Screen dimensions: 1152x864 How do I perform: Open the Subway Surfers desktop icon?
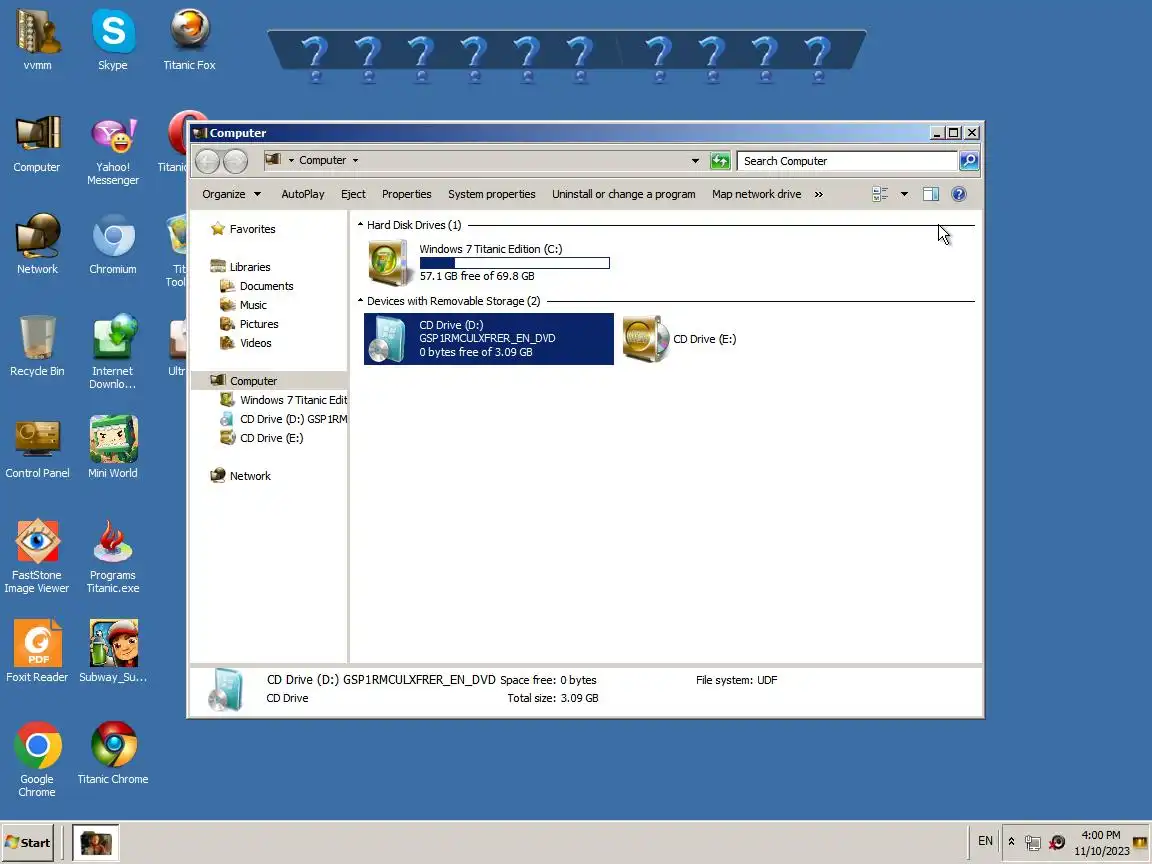pyautogui.click(x=112, y=651)
